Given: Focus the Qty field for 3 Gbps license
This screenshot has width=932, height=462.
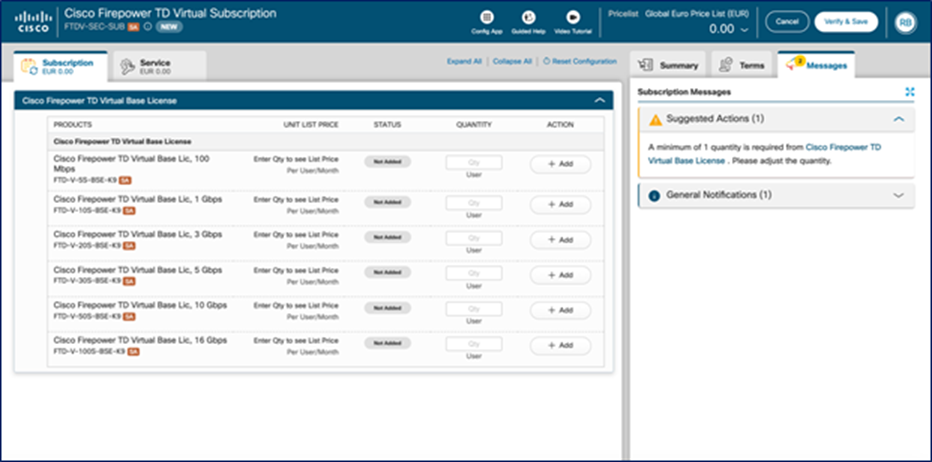Looking at the screenshot, I should (474, 238).
